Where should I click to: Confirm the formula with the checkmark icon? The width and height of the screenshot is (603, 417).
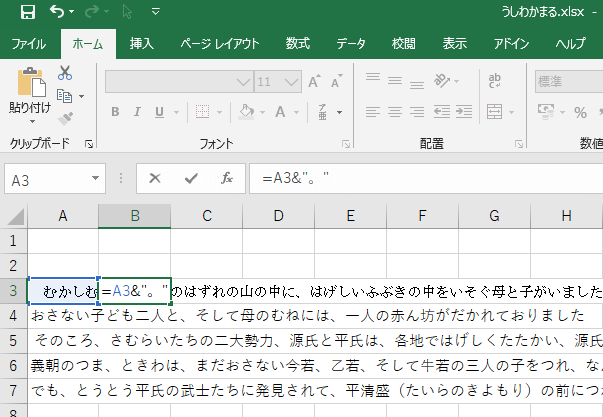[191, 178]
